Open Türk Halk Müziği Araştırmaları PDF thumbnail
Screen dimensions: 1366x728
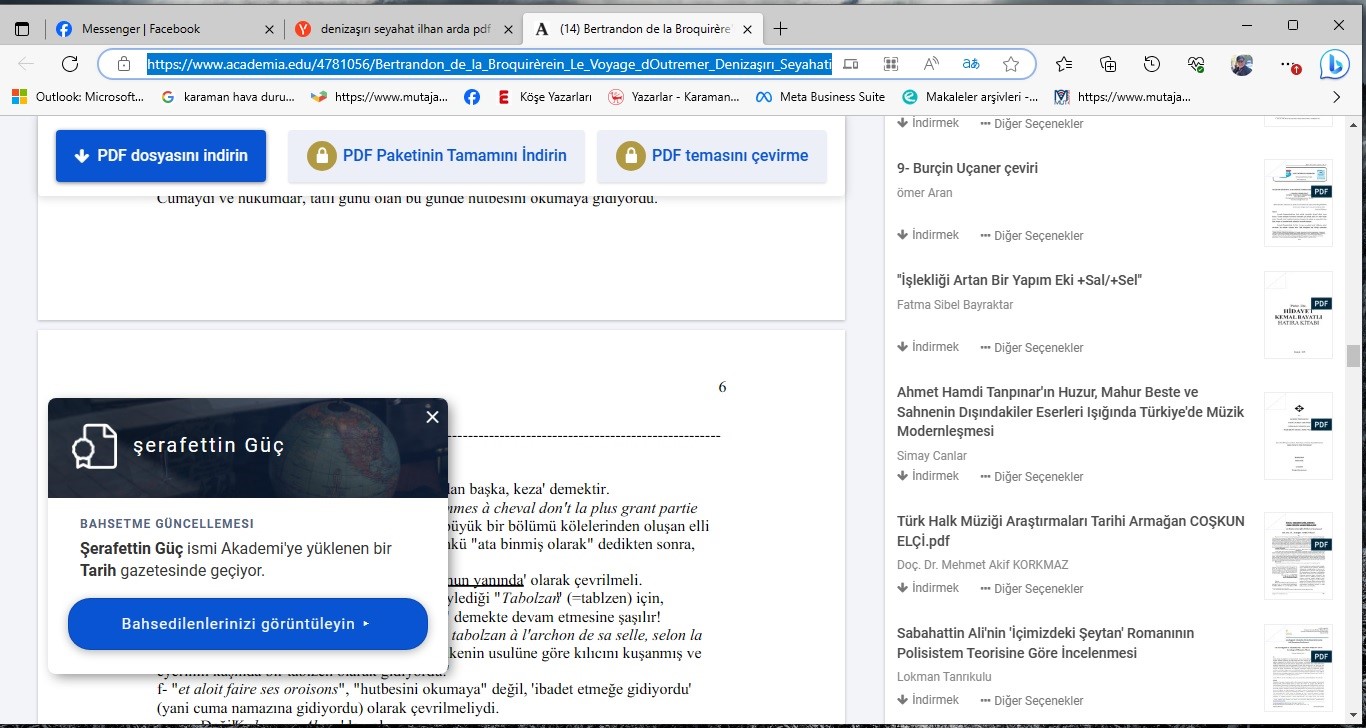pos(1298,556)
